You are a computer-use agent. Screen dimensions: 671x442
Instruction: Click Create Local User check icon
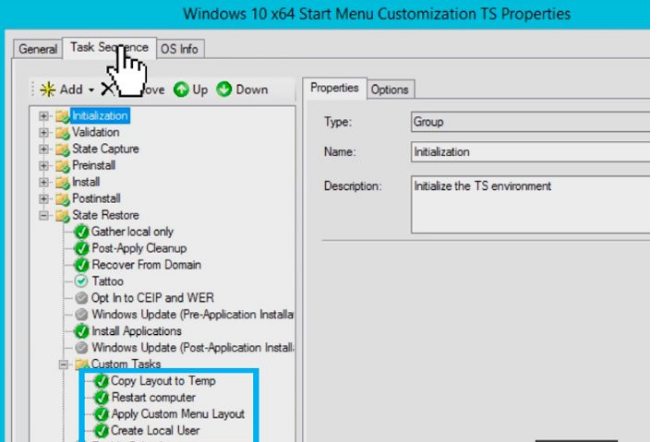click(101, 430)
